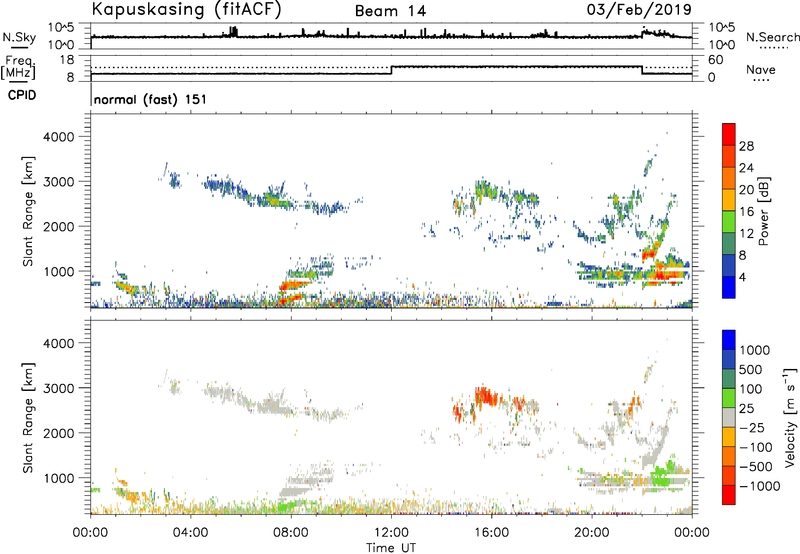Screen dimensions: 800x554
Task: Click the 'Power [dB]' colorbar label
Action: 763,211
